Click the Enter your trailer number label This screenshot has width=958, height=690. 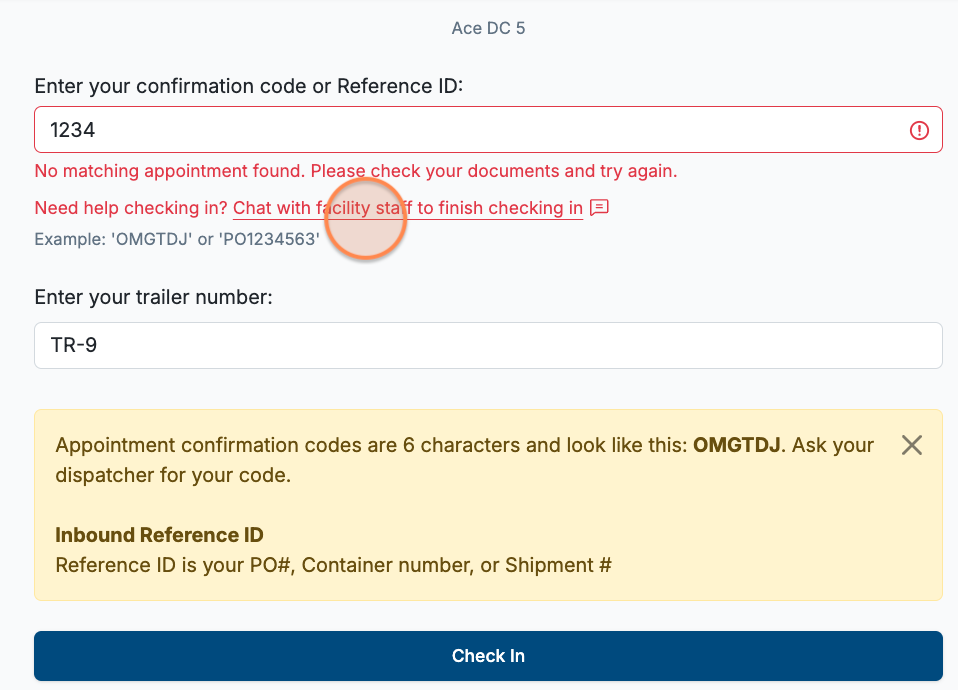(153, 297)
